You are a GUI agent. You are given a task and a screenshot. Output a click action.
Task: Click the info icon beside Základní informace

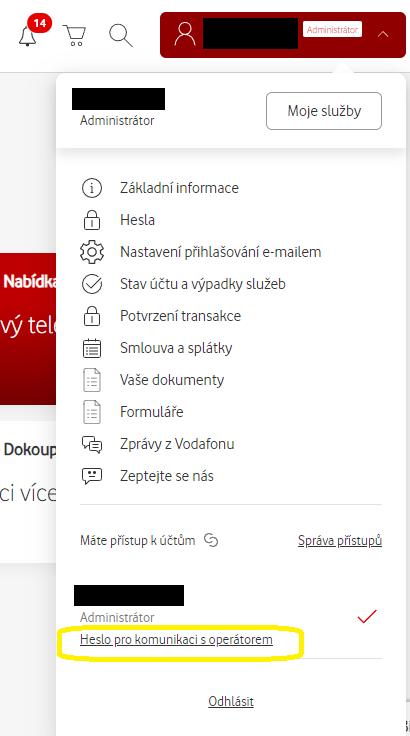(92, 188)
